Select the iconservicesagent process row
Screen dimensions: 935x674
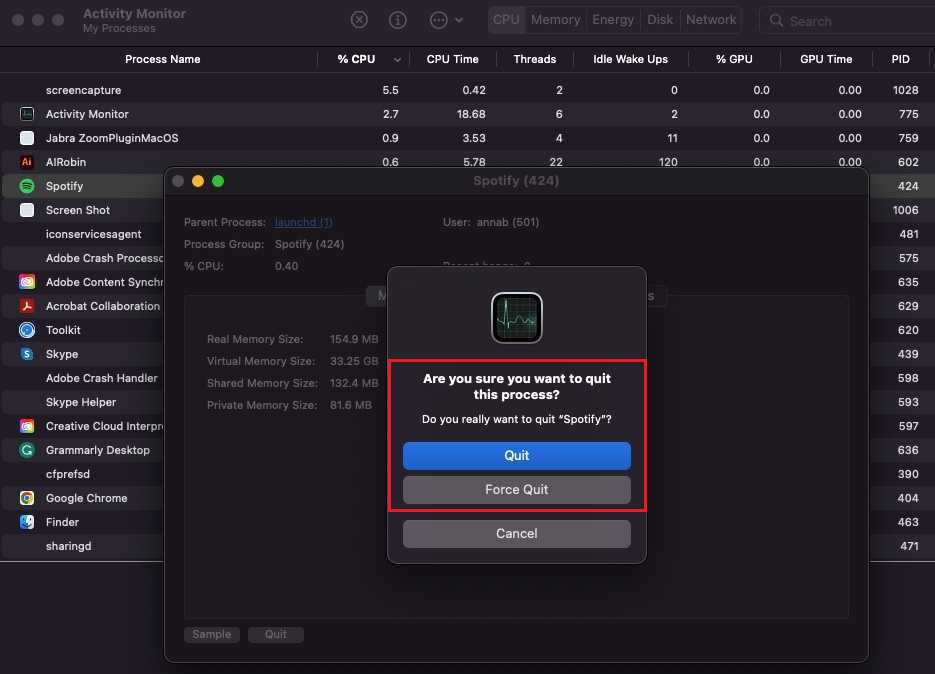pos(83,234)
